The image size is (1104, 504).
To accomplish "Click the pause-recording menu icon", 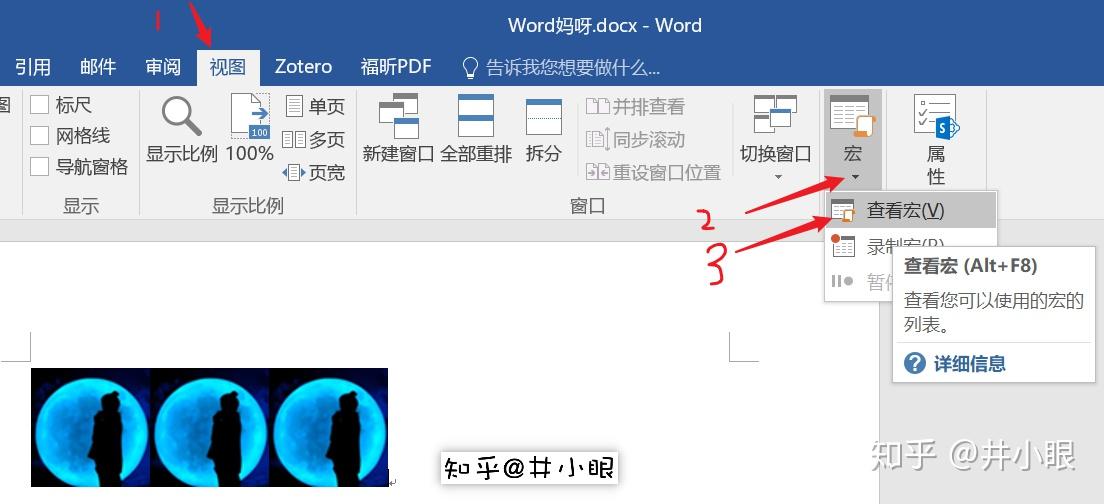I will pyautogui.click(x=842, y=282).
